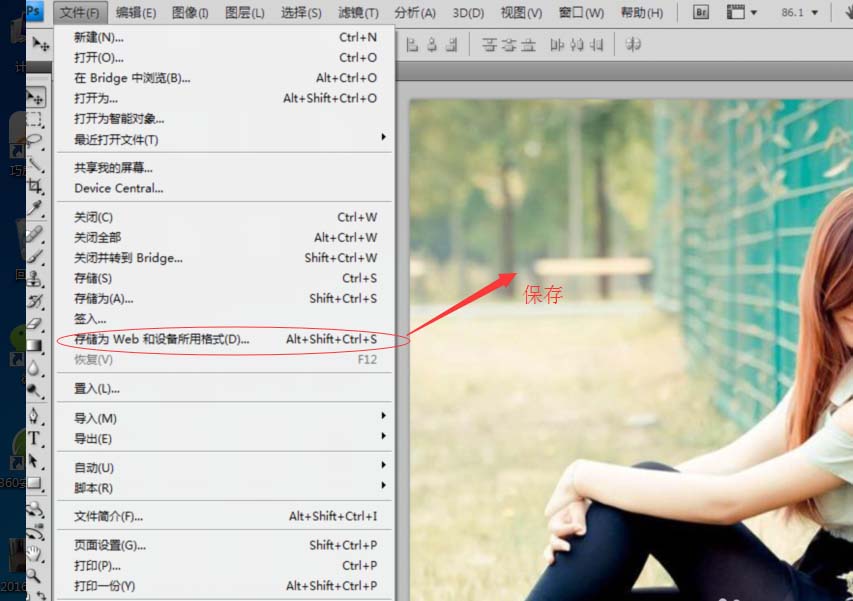Viewport: 853px width, 601px height.
Task: Choose 共享我的屏幕... entry
Action: pyautogui.click(x=225, y=168)
